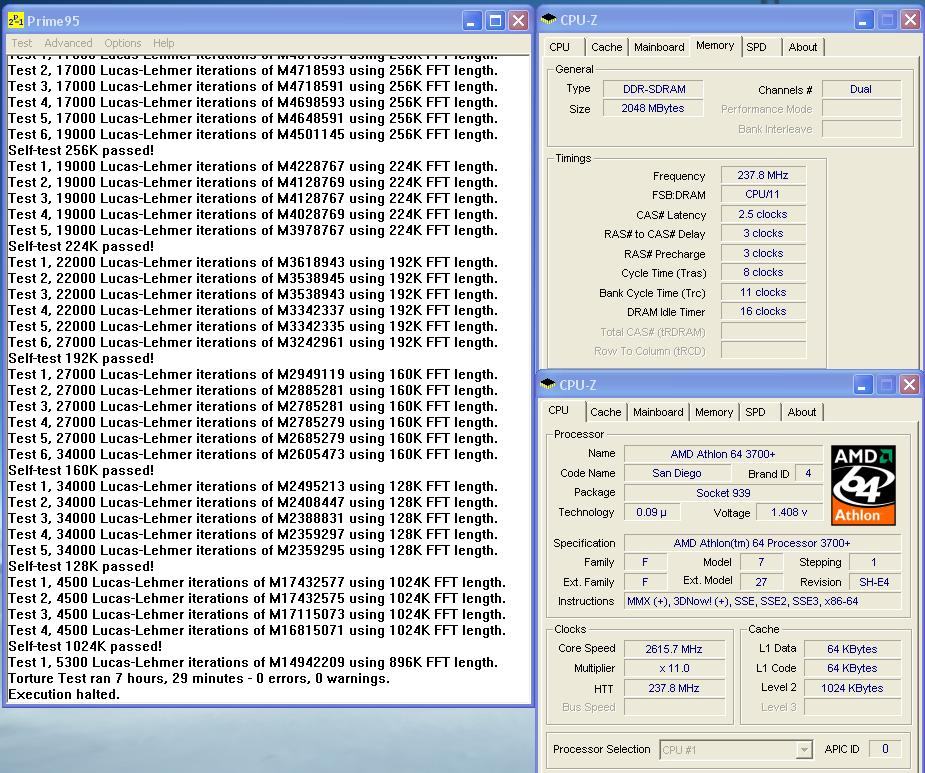
Task: Click 'Self-test 1024K passed!' line in Prime95
Action: pos(85,646)
